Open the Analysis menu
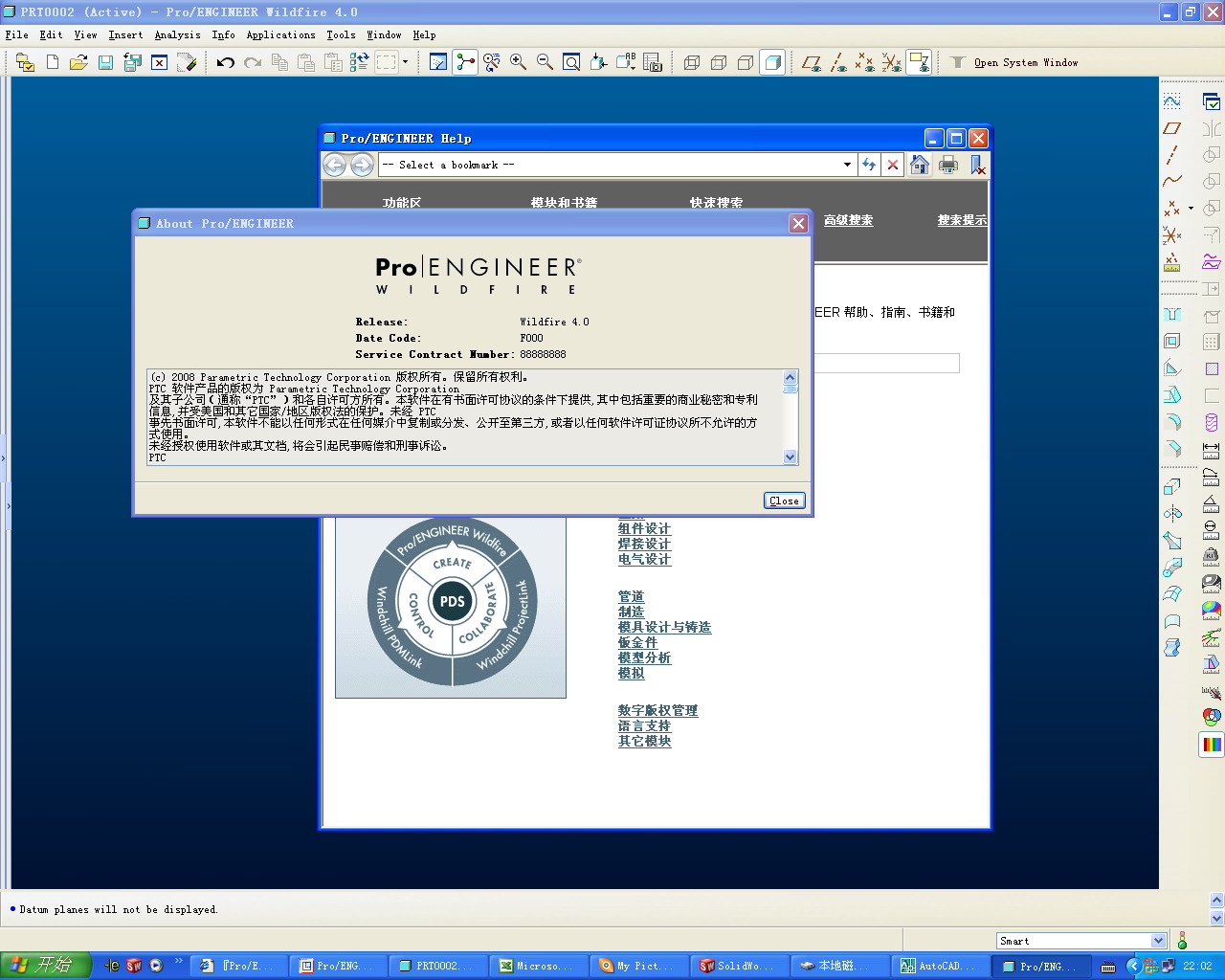 coord(178,35)
